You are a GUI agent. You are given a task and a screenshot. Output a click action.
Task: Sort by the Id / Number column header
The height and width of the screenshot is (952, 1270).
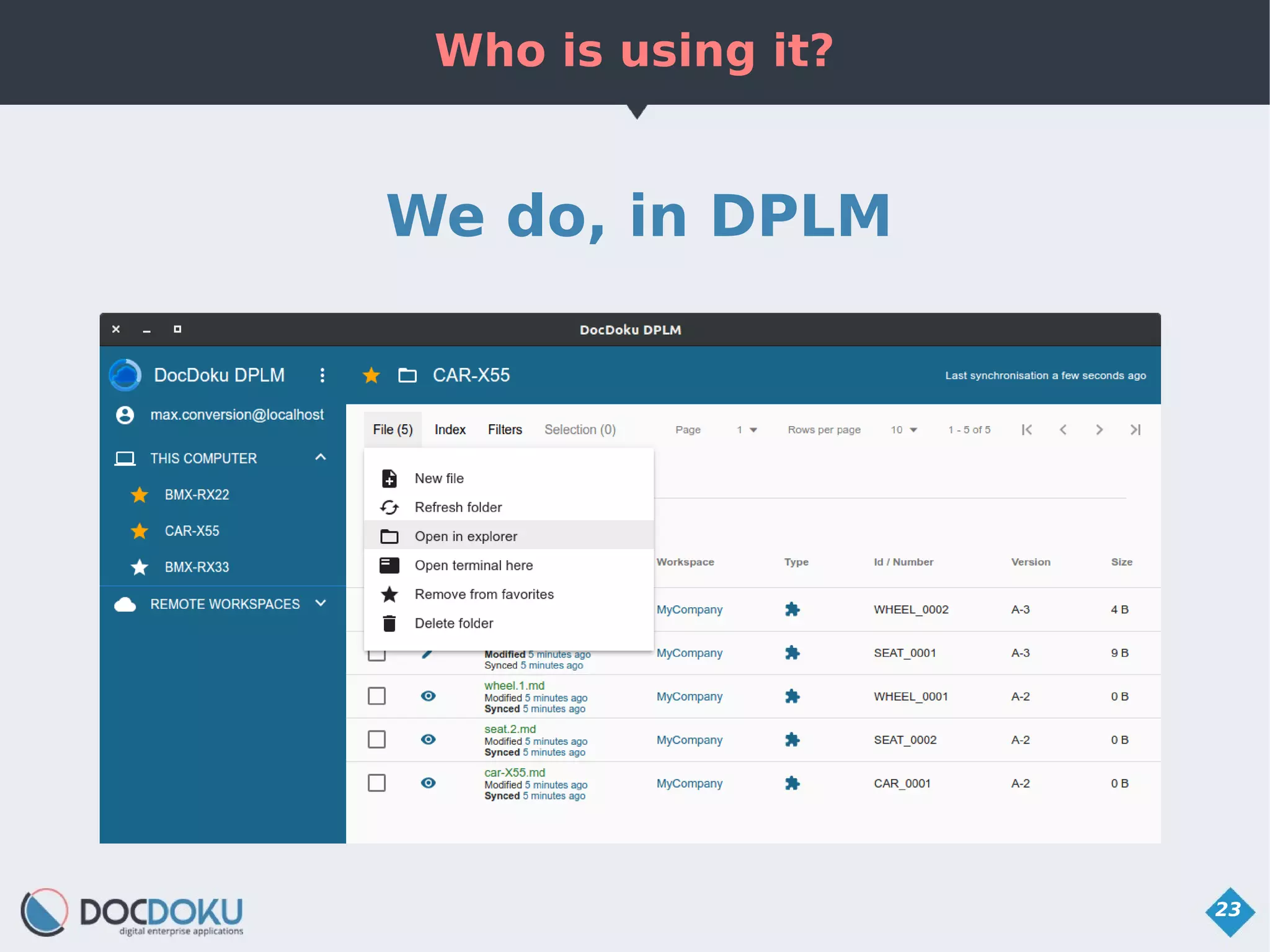(904, 562)
